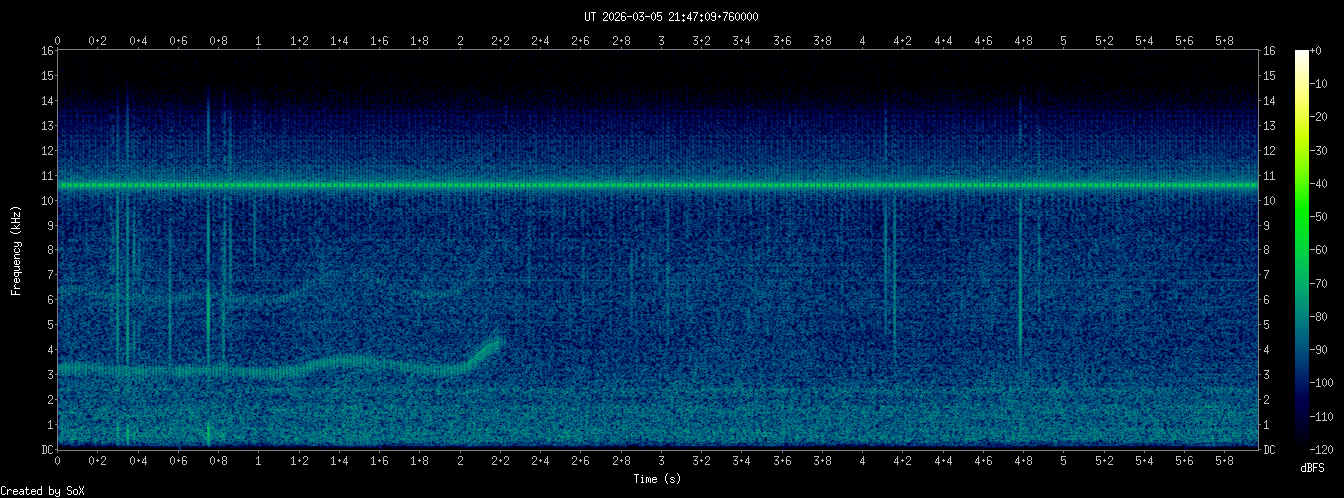Click the "16" label on the left frequency axis
Screen dimensions: 1344x498
pos(47,51)
